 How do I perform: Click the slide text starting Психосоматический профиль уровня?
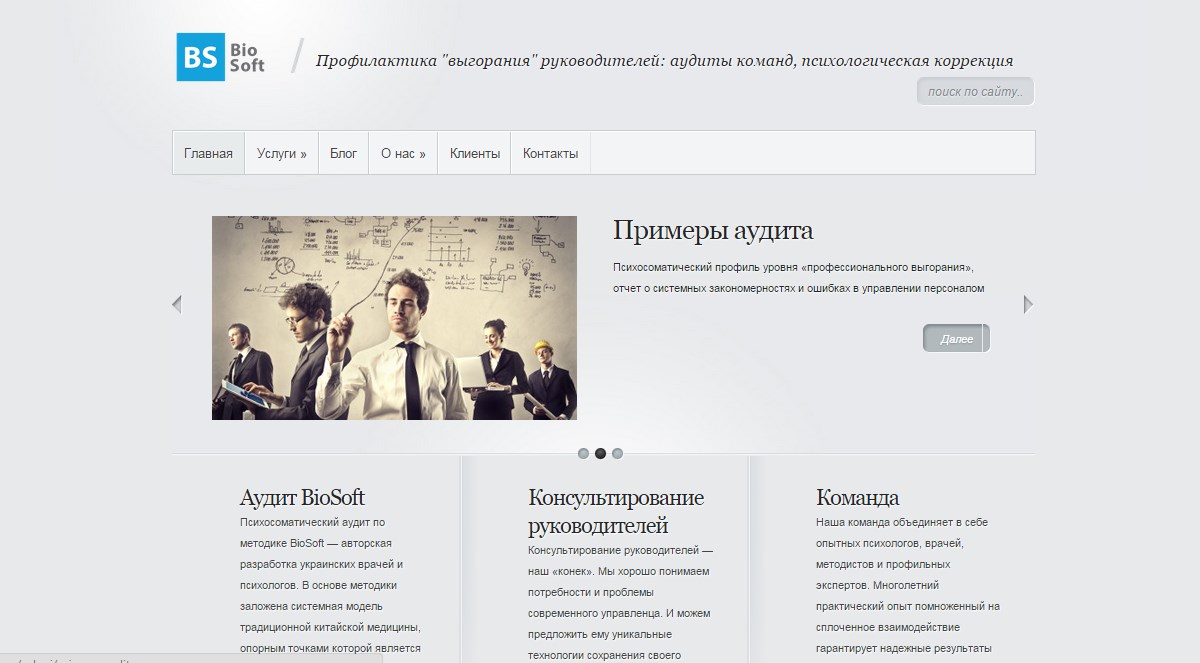[799, 278]
